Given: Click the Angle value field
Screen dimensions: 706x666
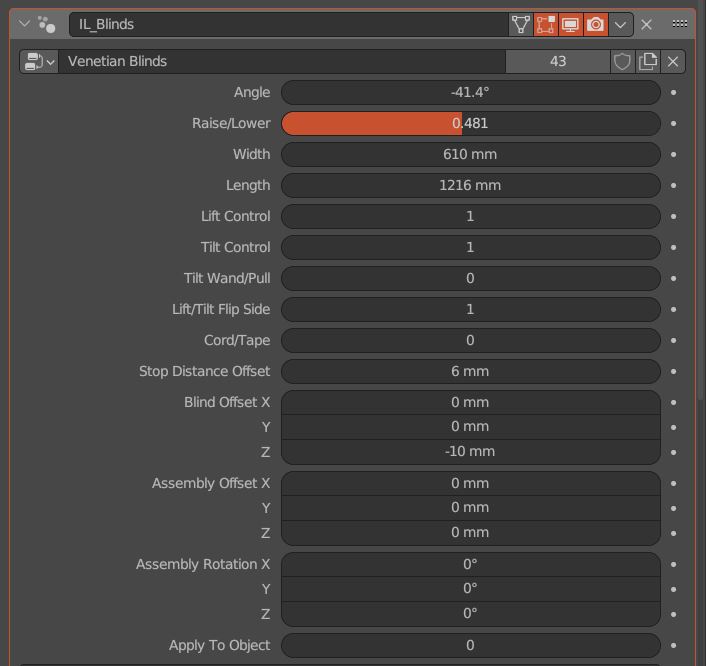Looking at the screenshot, I should (x=471, y=92).
